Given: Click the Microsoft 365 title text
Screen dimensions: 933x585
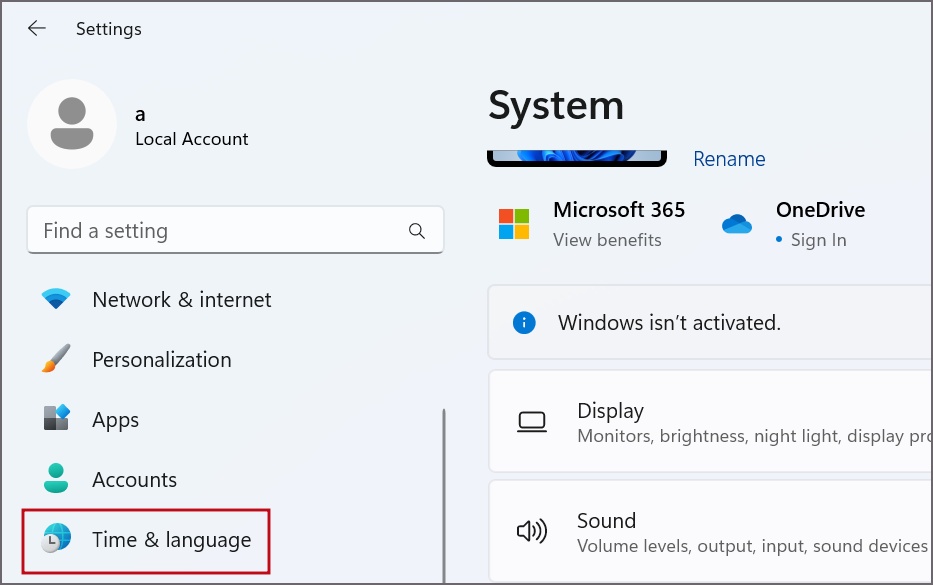Looking at the screenshot, I should (x=619, y=209).
